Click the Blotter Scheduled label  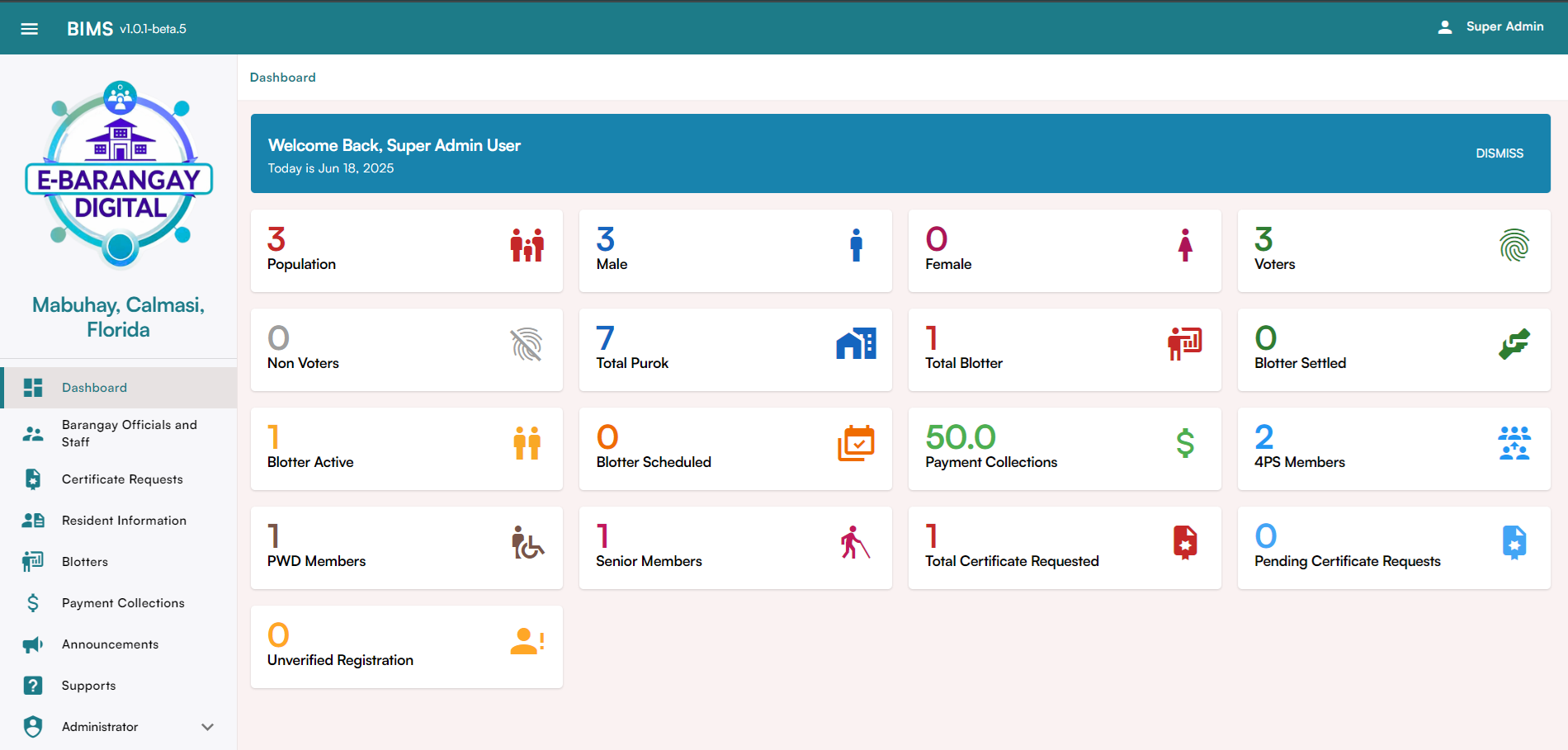point(654,462)
